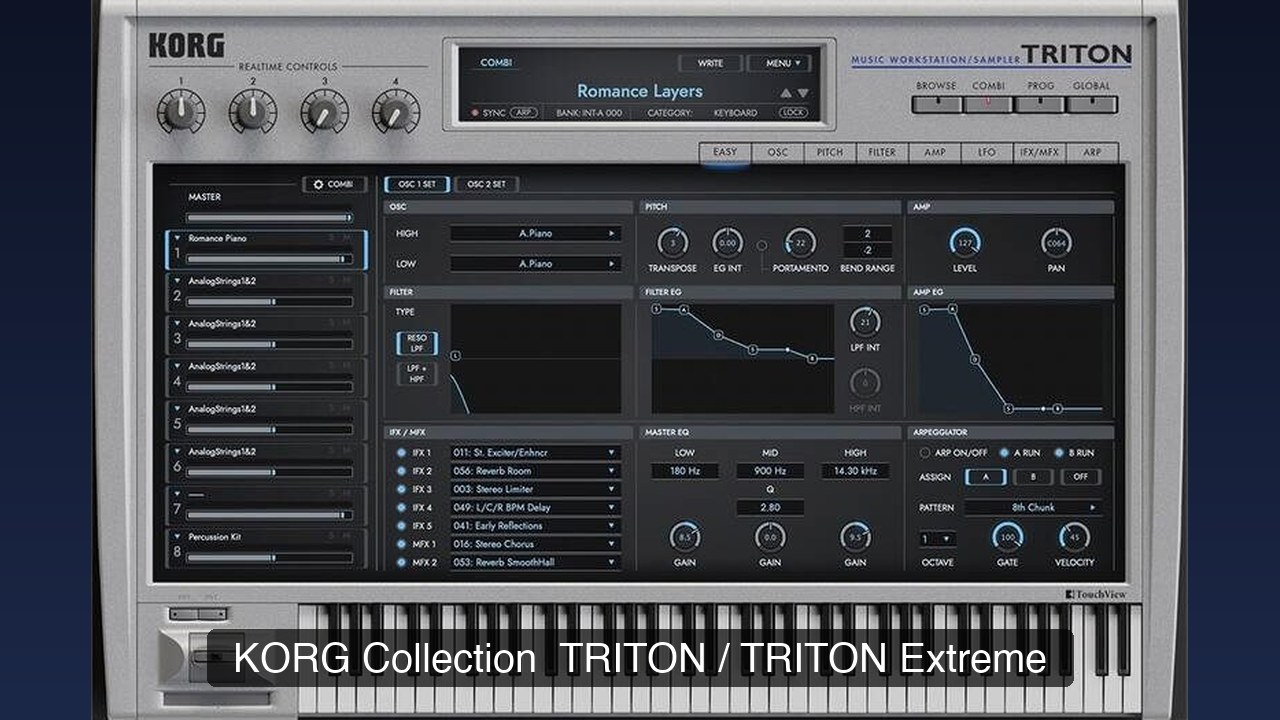Switch to the LFO tab
The image size is (1280, 720).
coord(987,153)
